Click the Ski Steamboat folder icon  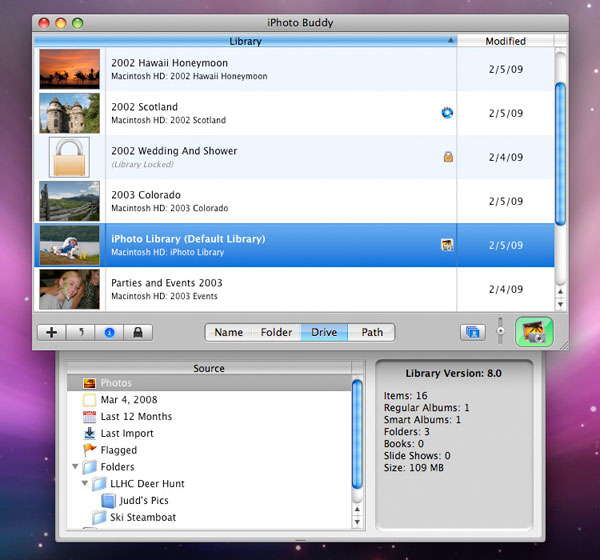tap(99, 518)
